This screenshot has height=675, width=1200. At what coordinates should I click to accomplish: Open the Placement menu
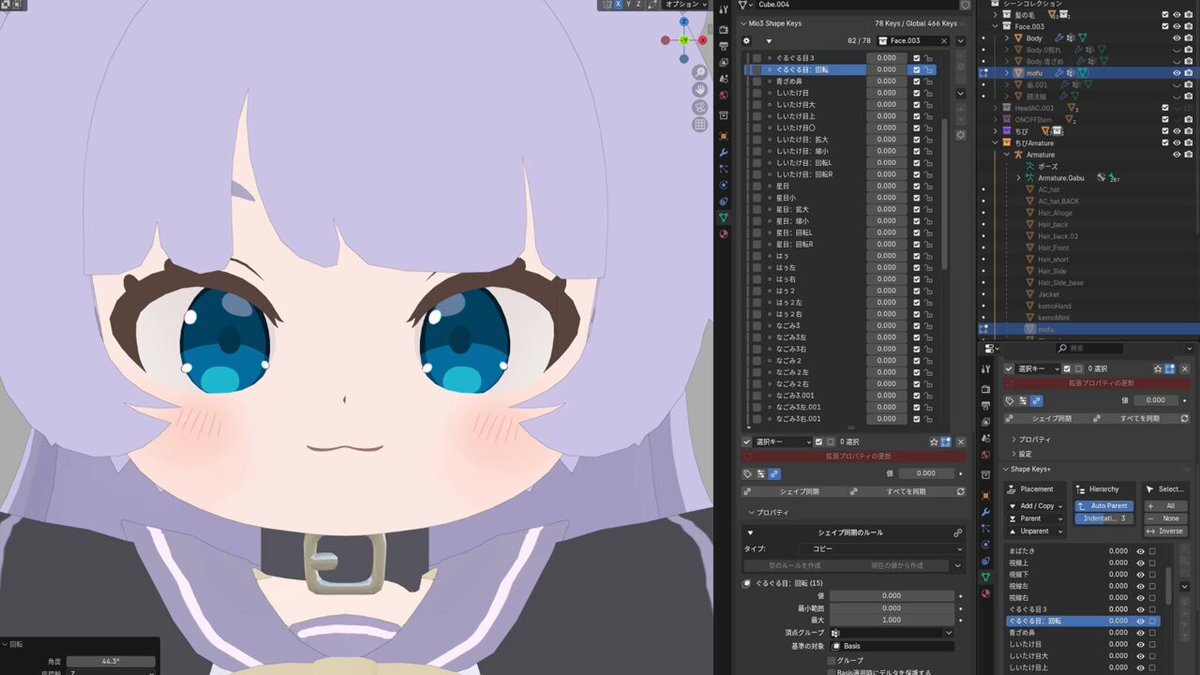pos(1036,489)
